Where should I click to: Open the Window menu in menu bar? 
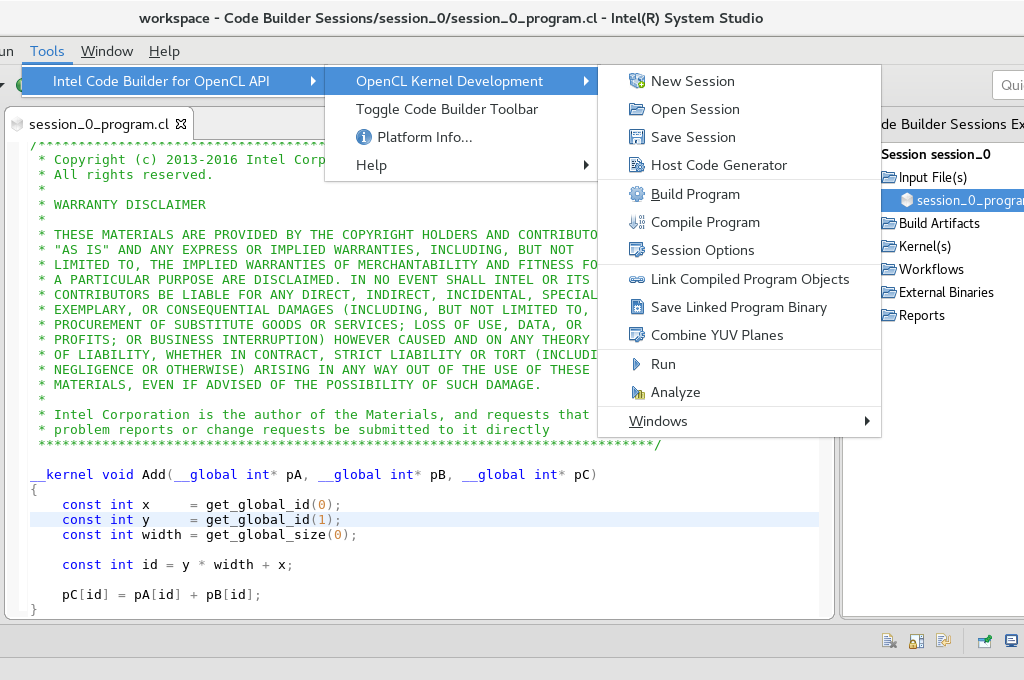pyautogui.click(x=107, y=51)
